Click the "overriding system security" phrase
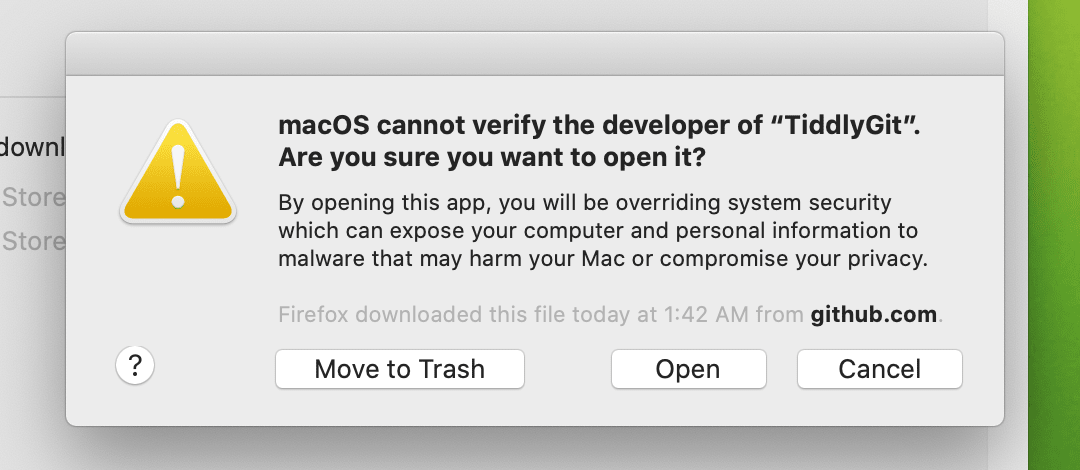Screen dimensions: 1080x470 (776, 203)
